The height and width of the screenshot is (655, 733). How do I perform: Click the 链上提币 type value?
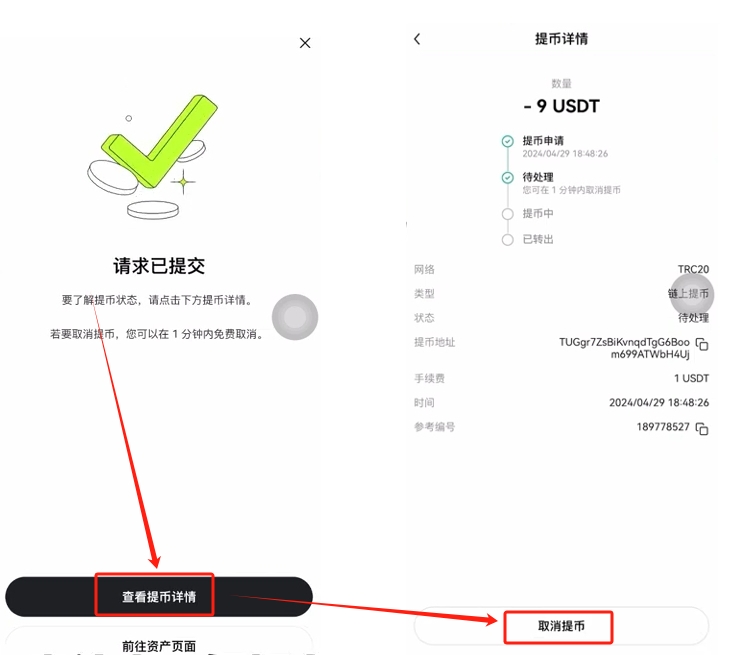[x=688, y=294]
